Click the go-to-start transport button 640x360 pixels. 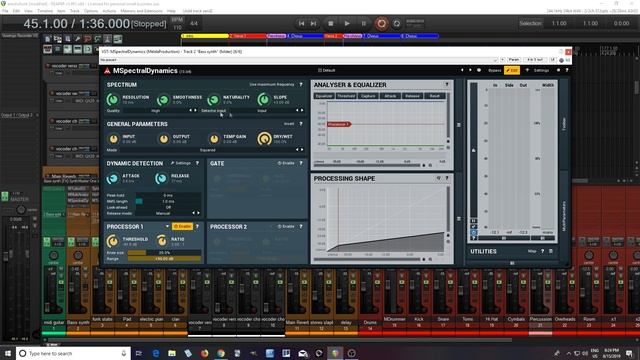[x=301, y=24]
